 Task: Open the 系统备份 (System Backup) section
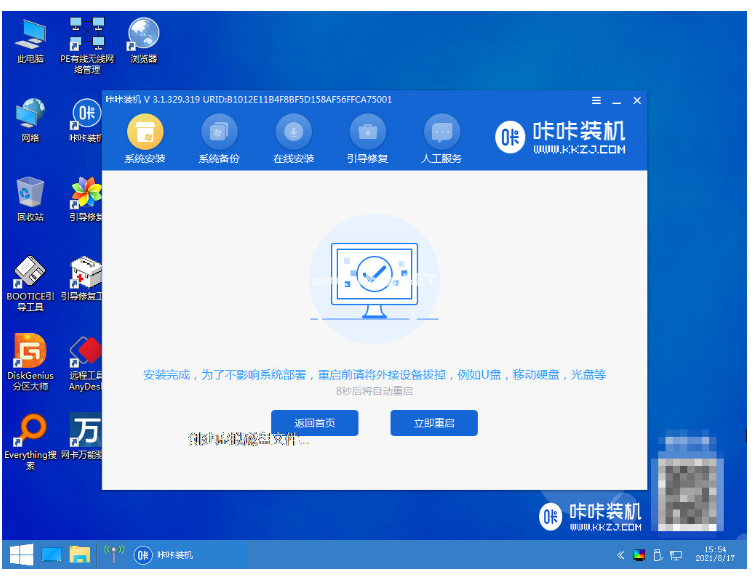click(219, 133)
